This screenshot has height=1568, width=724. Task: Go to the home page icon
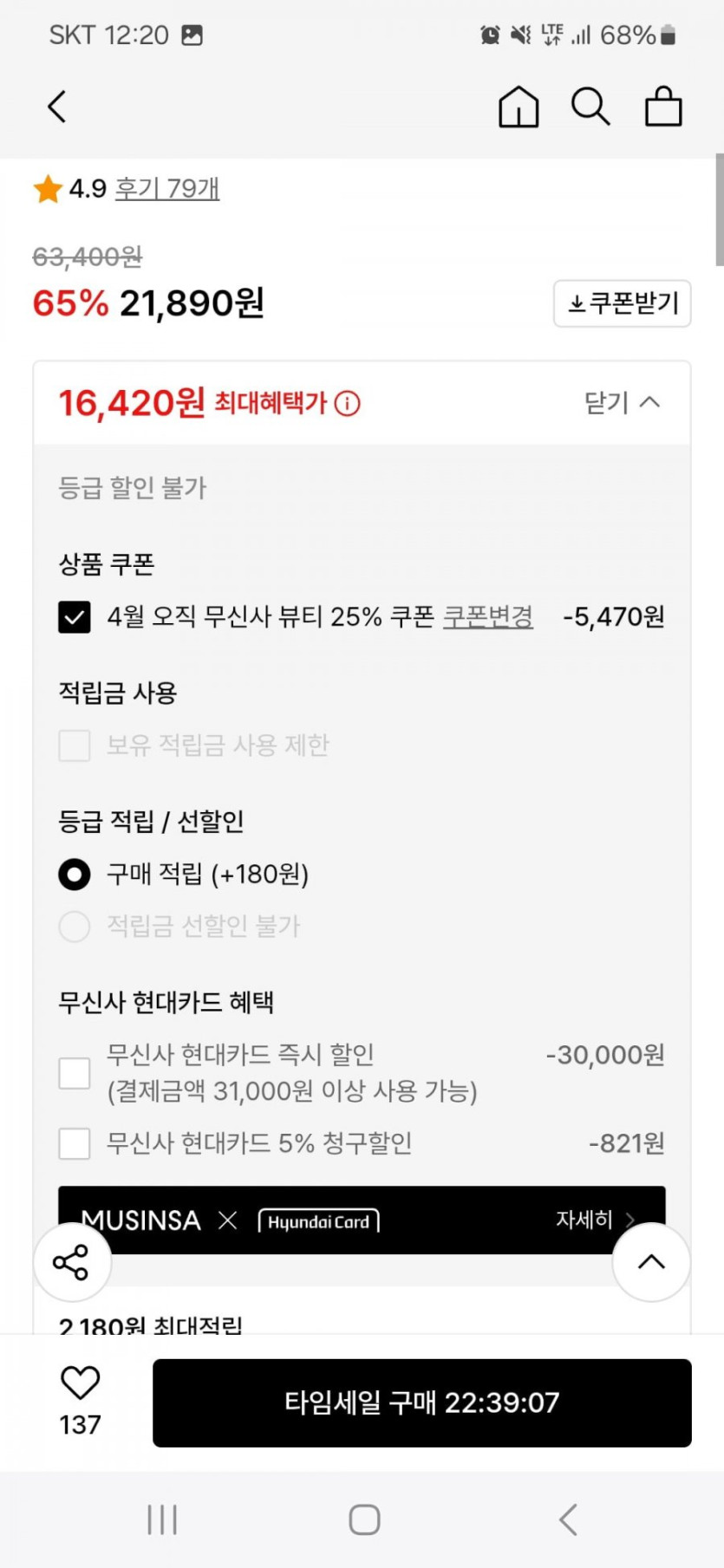tap(519, 107)
